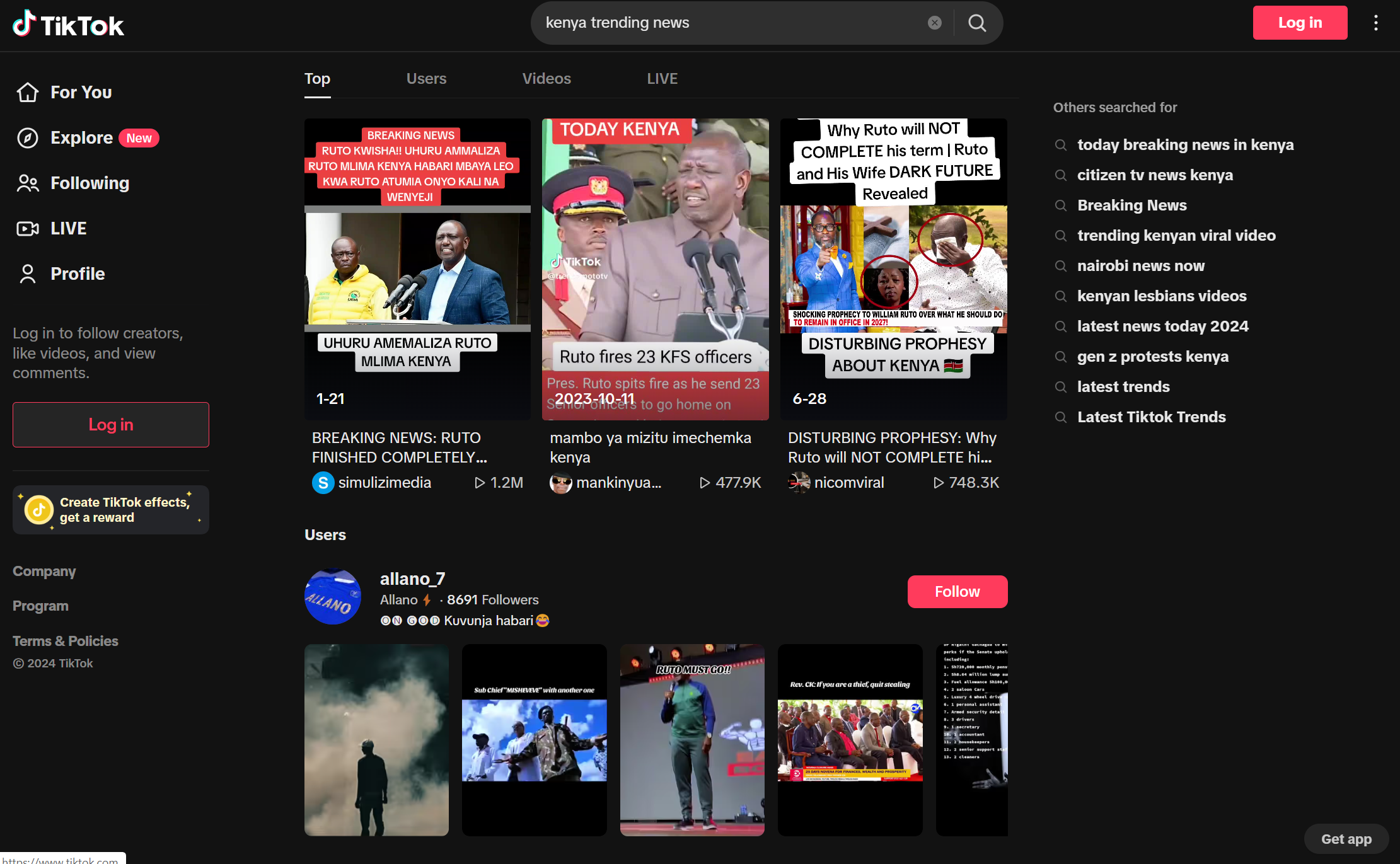The image size is (1400, 864).
Task: Click the magnifier search icon
Action: 977,23
